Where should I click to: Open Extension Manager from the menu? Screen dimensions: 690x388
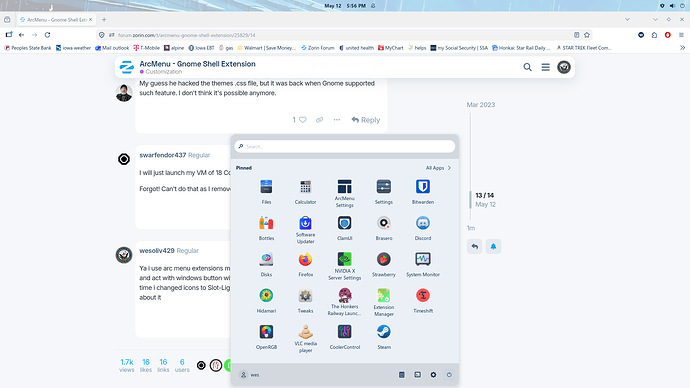point(384,302)
